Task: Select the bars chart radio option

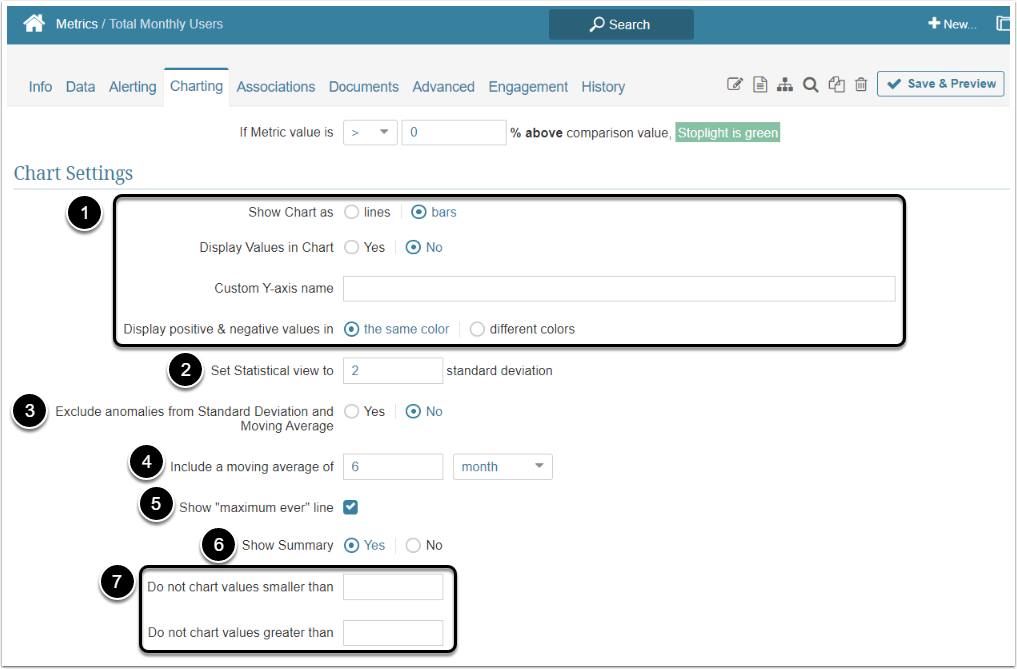Action: pos(419,212)
